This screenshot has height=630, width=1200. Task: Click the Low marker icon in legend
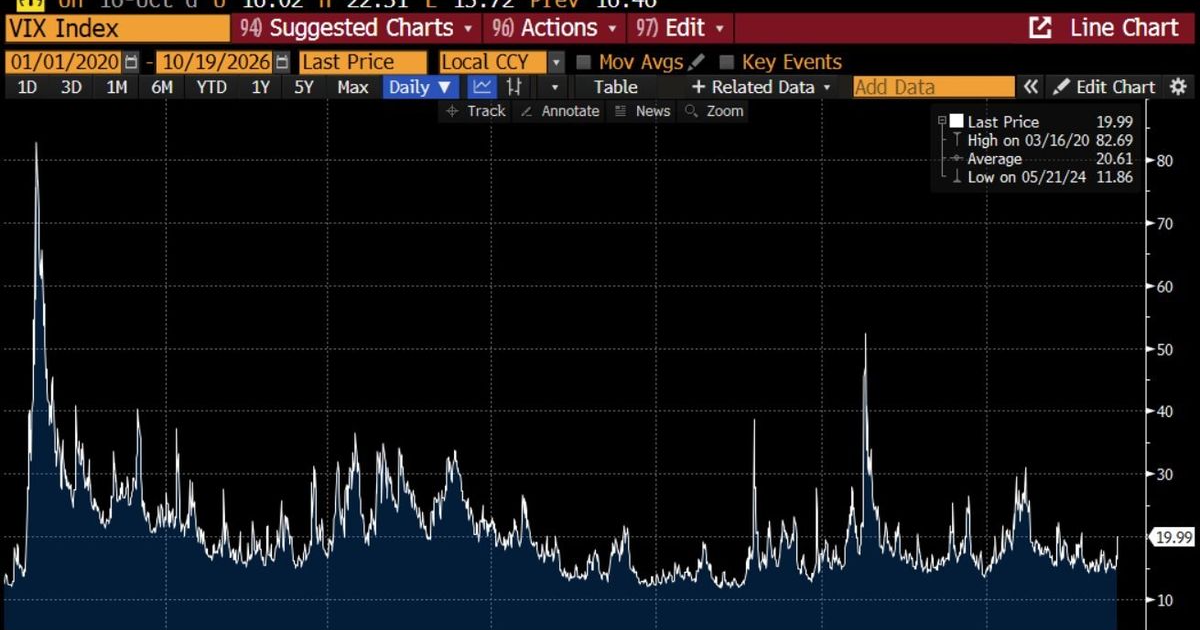pos(956,177)
